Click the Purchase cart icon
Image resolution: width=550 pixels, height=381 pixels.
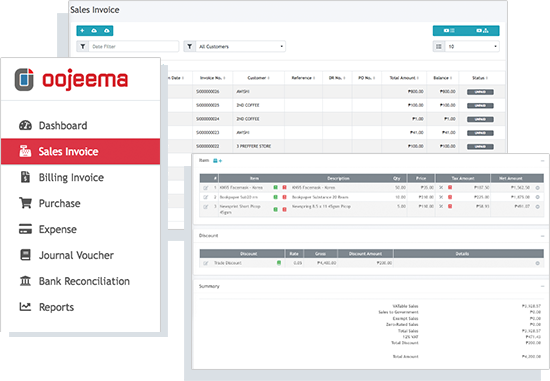[x=25, y=203]
